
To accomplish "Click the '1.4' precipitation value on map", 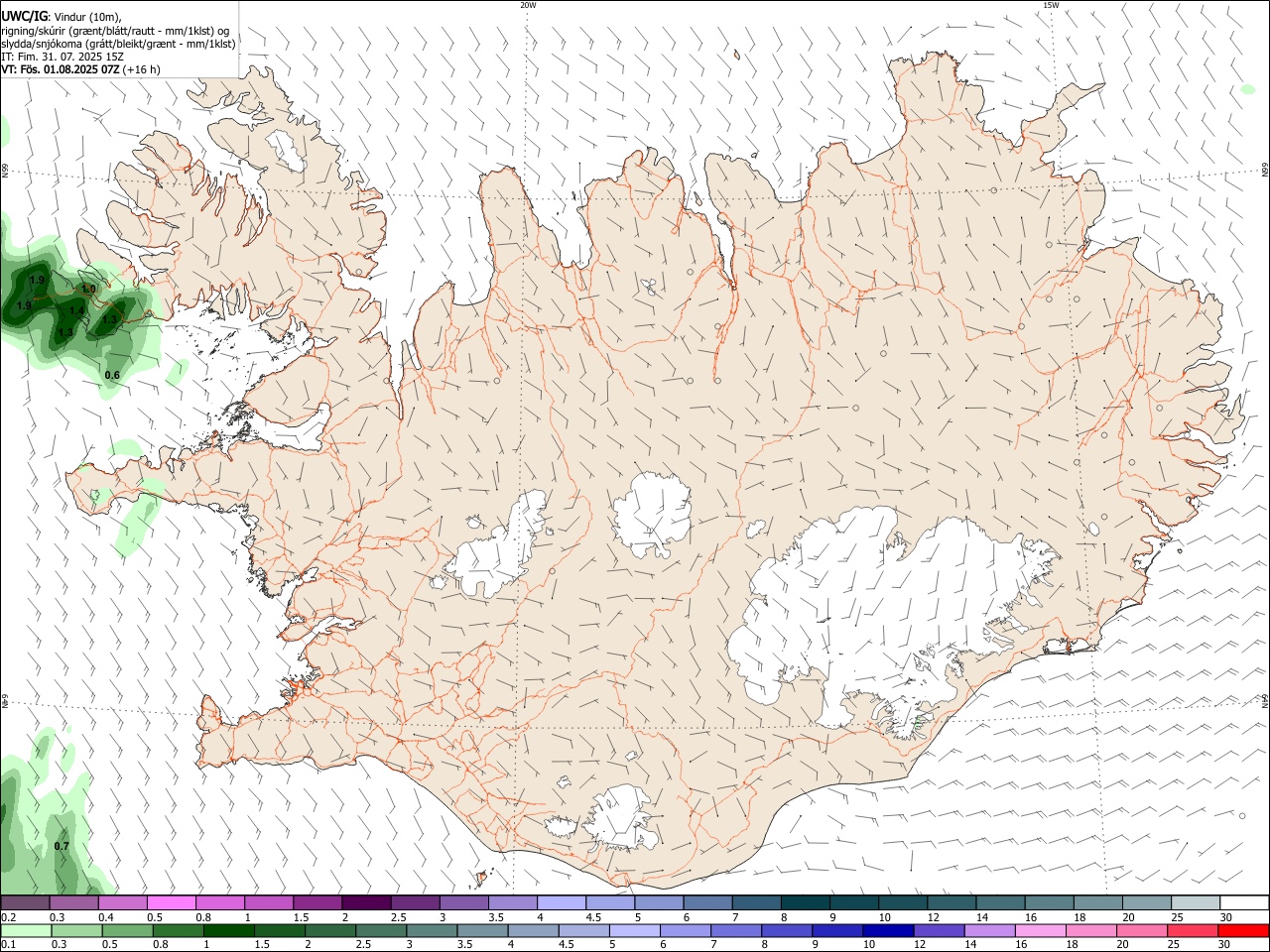I will pyautogui.click(x=76, y=311).
